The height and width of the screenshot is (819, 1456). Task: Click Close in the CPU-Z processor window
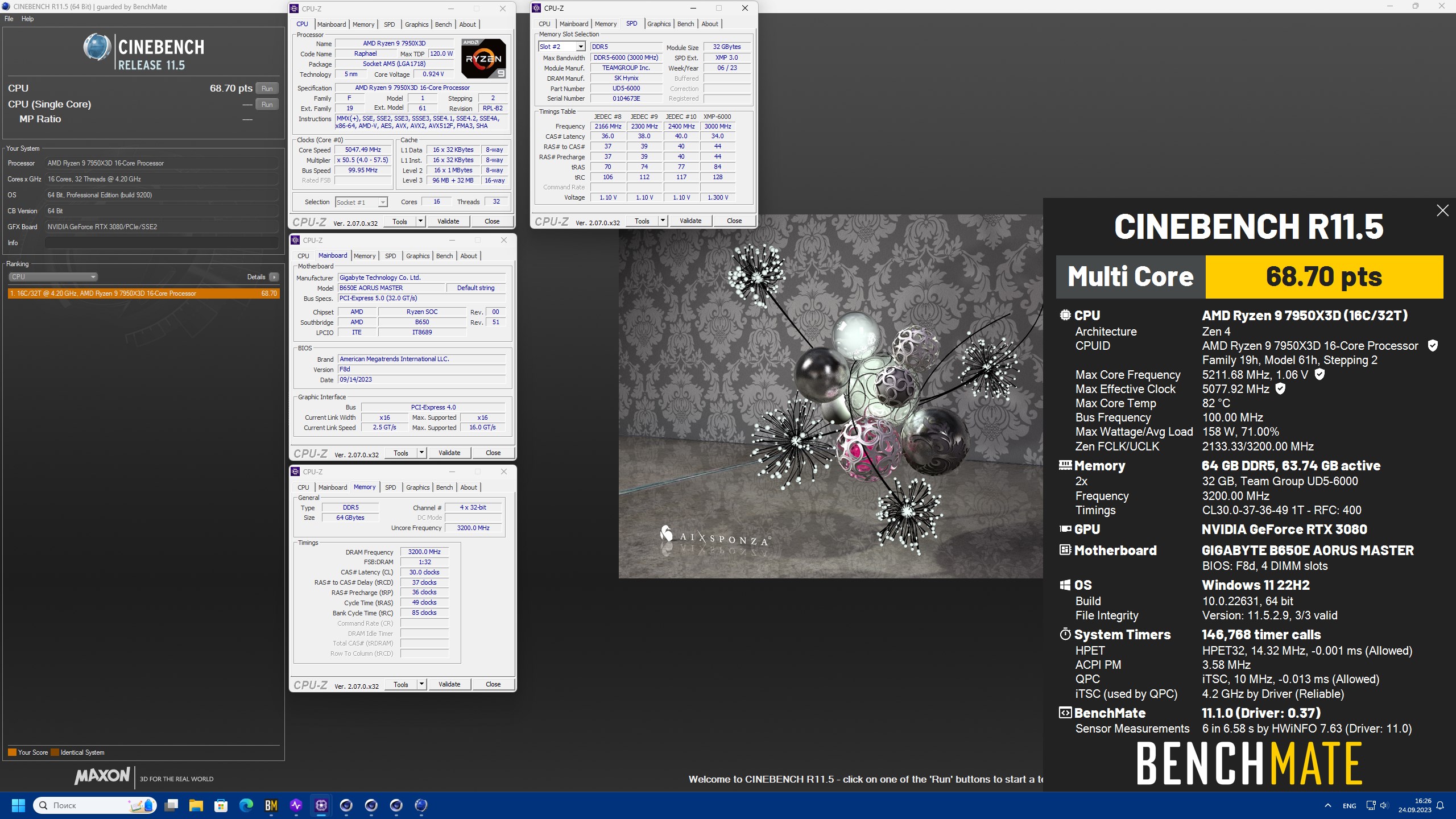coord(492,221)
